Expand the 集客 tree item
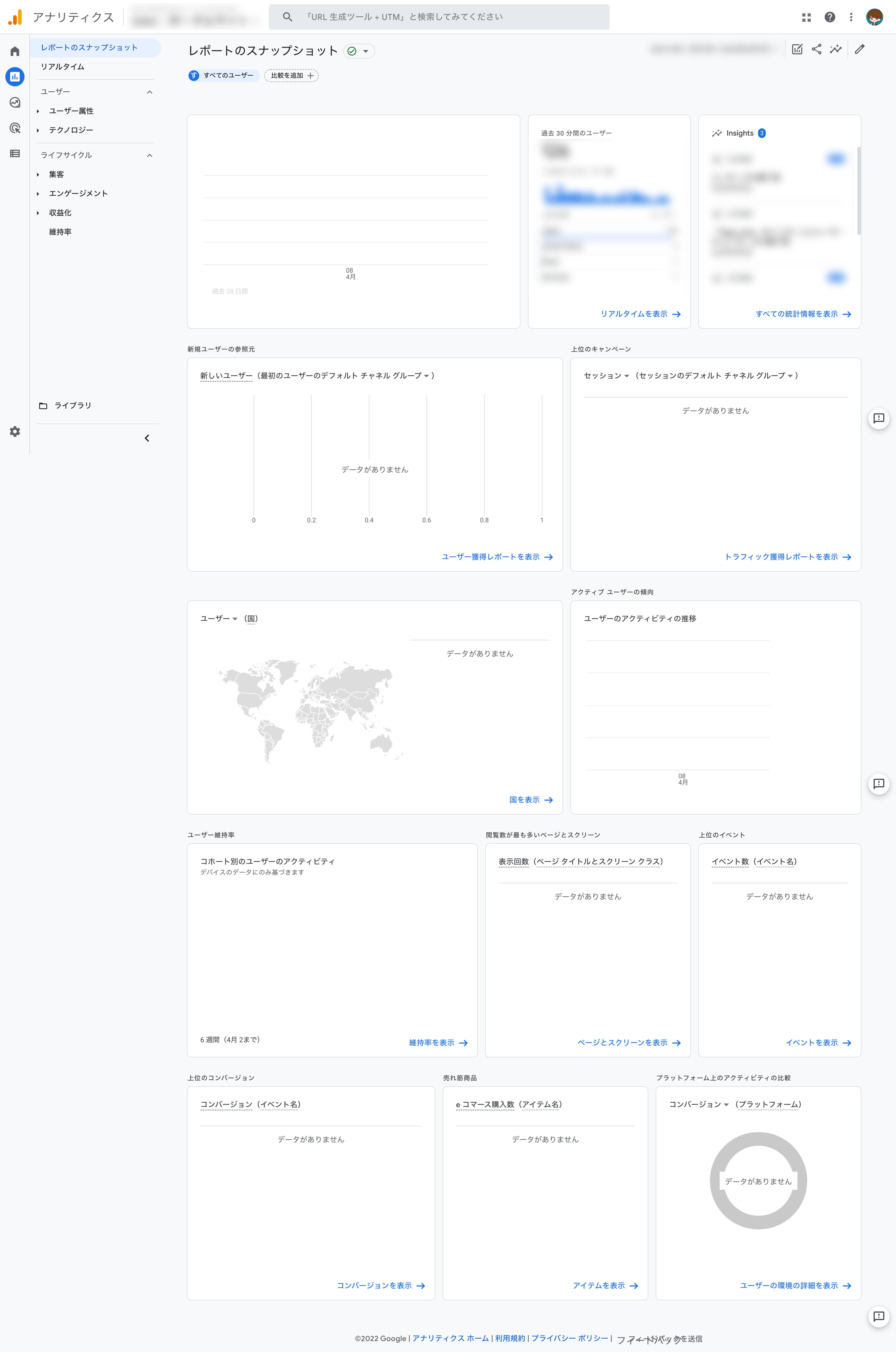896x1352 pixels. tap(38, 175)
